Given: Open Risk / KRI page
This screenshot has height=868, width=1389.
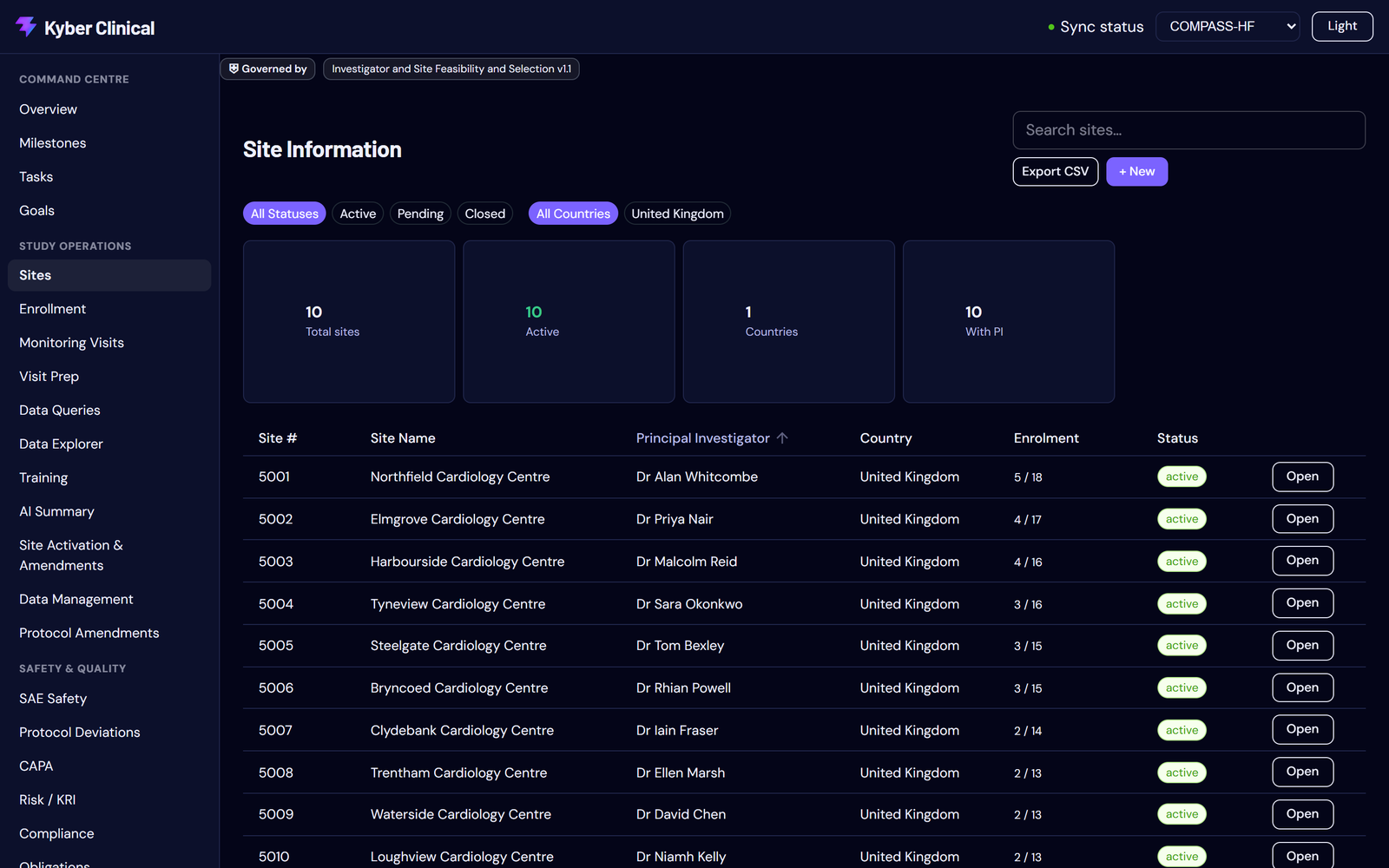Looking at the screenshot, I should 109,800.
